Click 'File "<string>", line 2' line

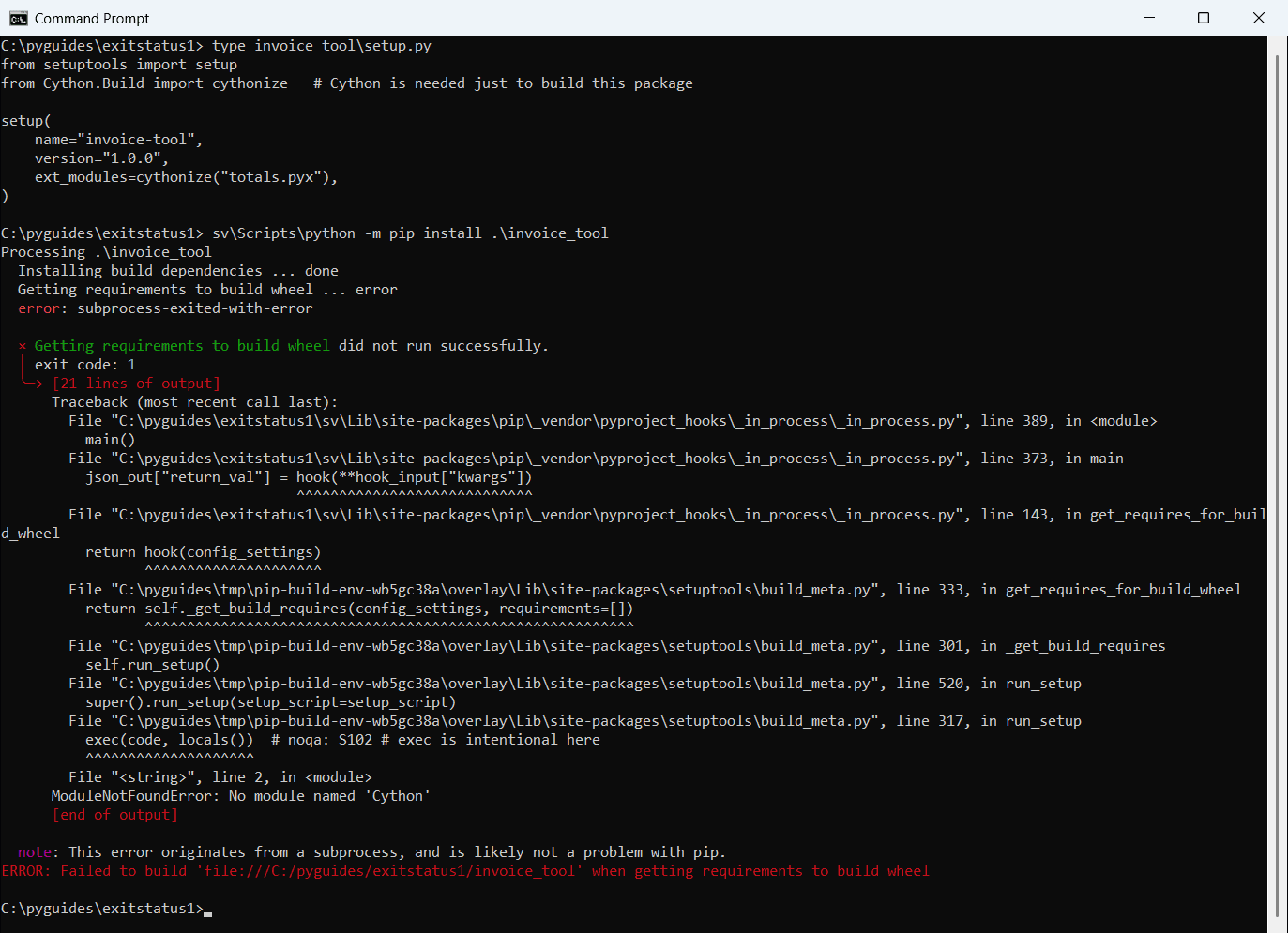(x=220, y=777)
